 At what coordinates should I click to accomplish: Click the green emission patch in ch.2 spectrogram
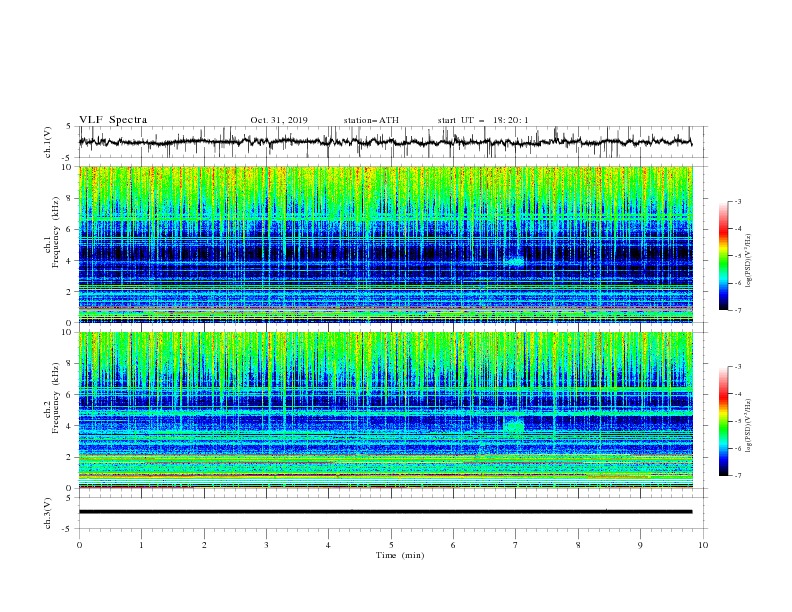[x=515, y=427]
